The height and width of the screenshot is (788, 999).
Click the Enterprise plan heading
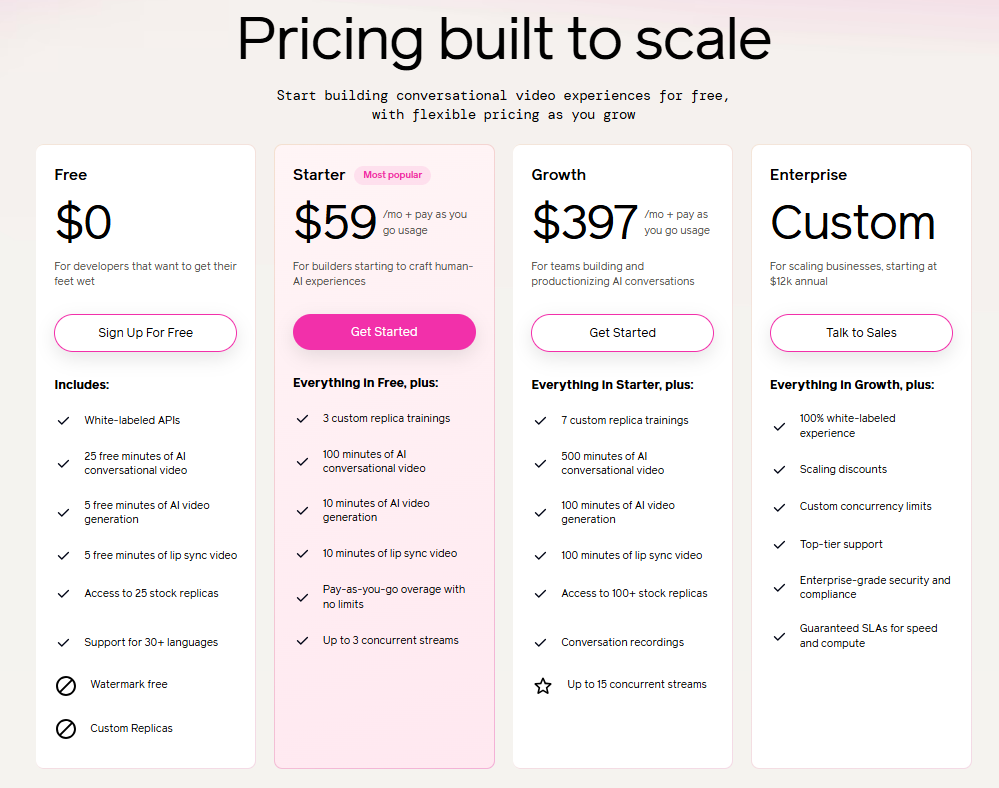(x=809, y=175)
